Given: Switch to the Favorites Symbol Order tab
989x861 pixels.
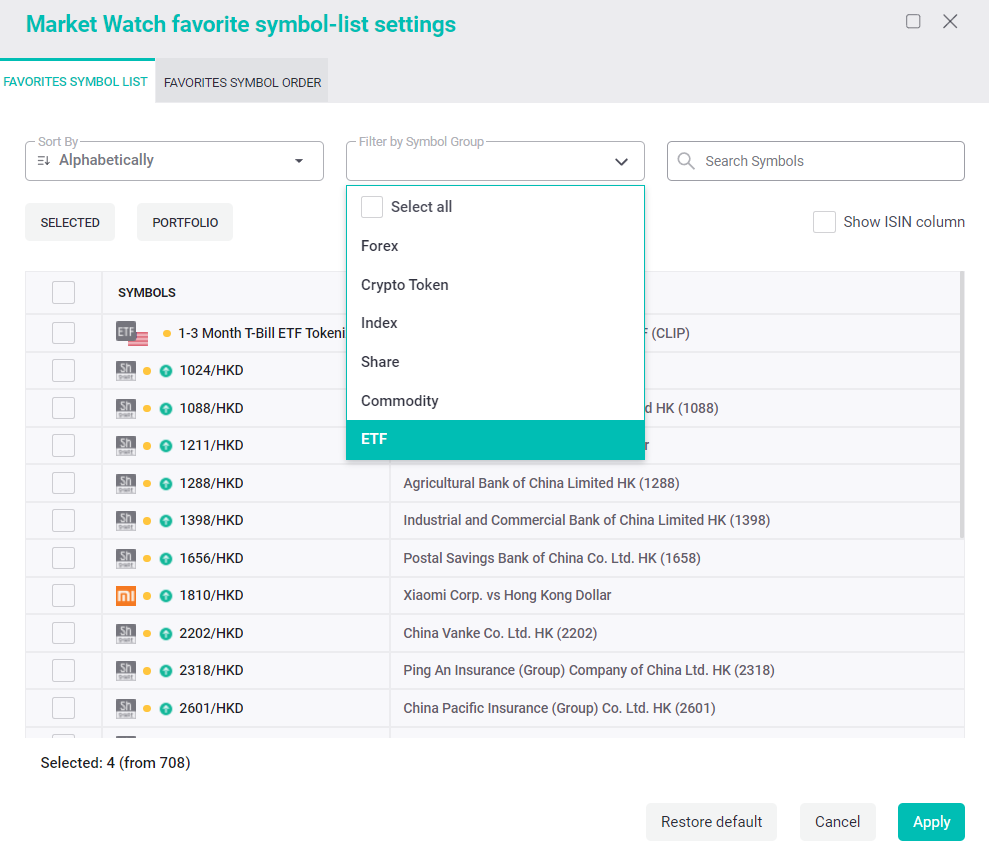Looking at the screenshot, I should coord(242,82).
